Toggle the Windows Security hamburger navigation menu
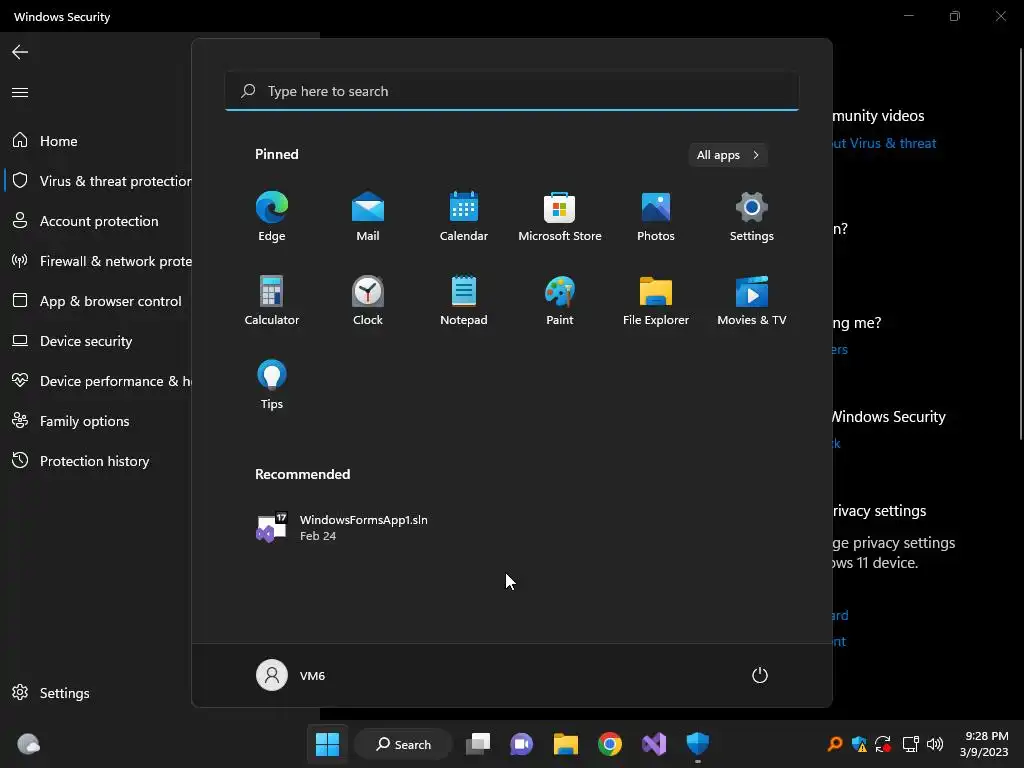 (x=20, y=92)
